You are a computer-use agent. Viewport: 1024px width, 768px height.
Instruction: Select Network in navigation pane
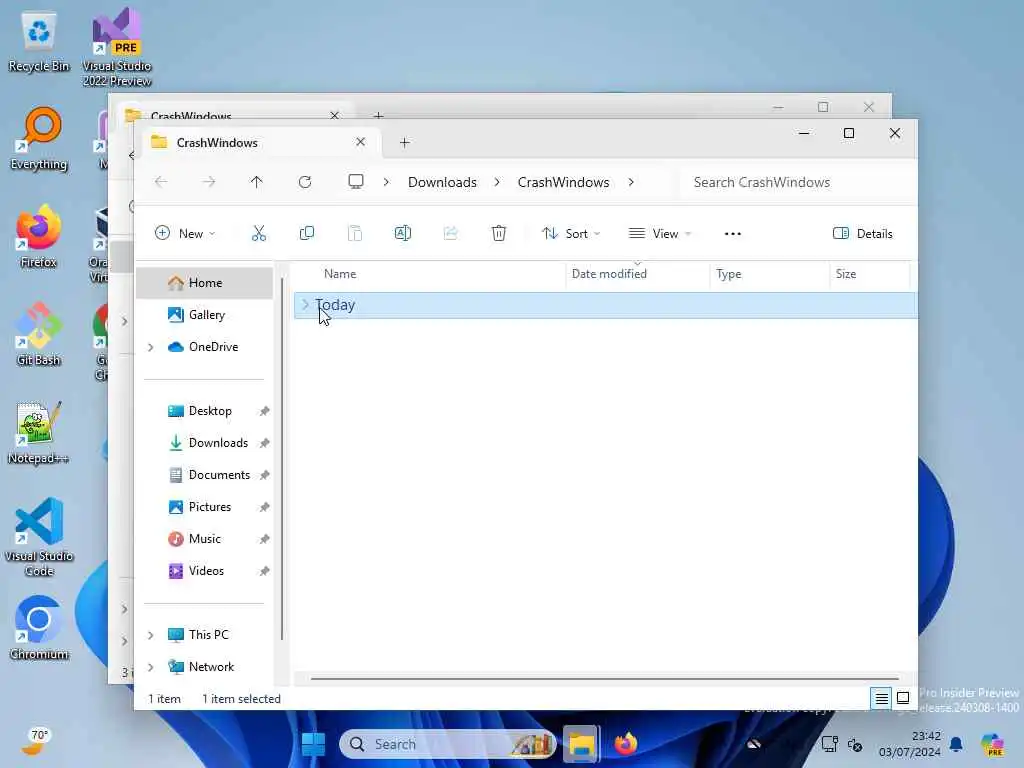[x=205, y=667]
